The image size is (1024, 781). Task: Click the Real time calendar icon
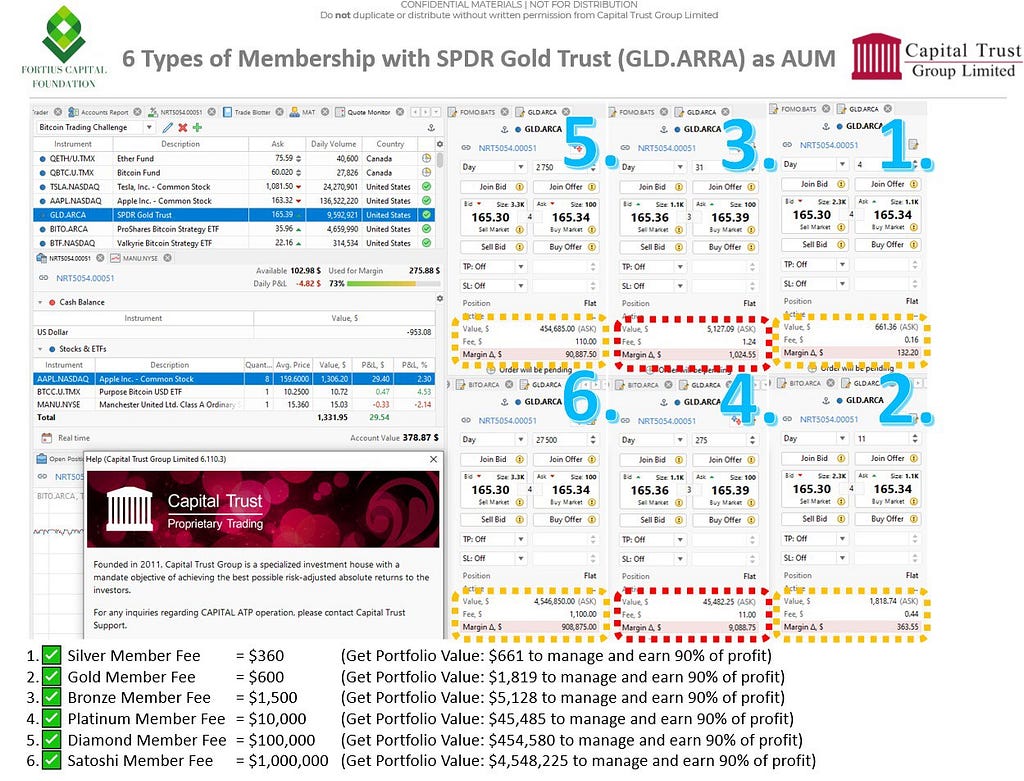[x=46, y=438]
